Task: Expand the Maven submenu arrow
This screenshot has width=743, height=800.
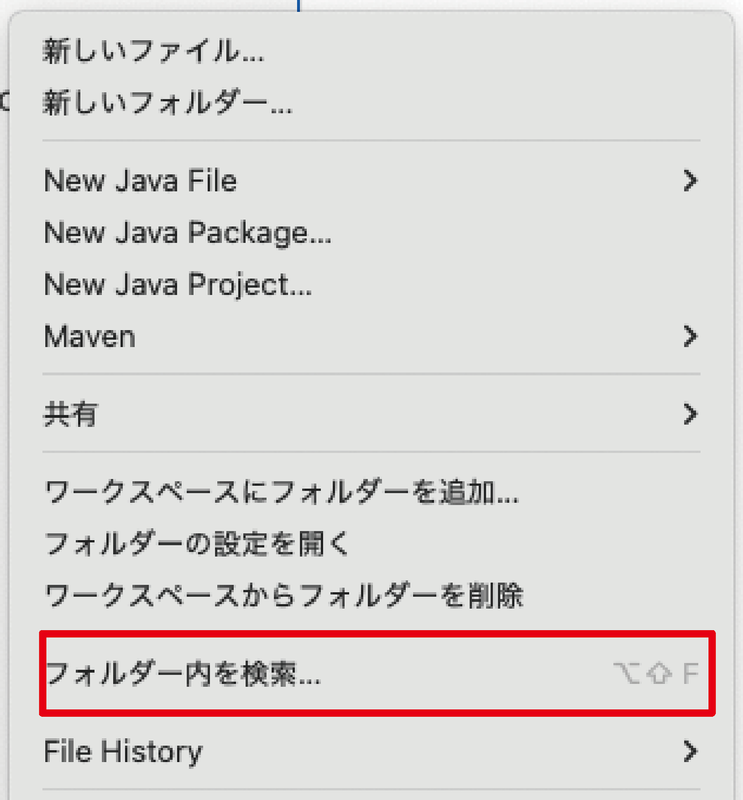Action: point(688,336)
